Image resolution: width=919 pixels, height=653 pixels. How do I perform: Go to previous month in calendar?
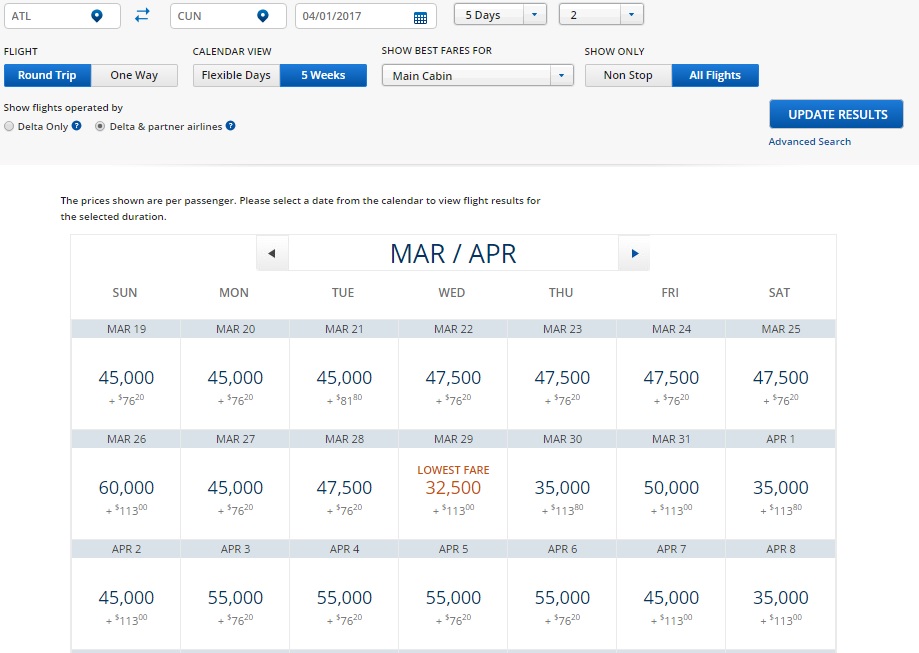click(272, 253)
